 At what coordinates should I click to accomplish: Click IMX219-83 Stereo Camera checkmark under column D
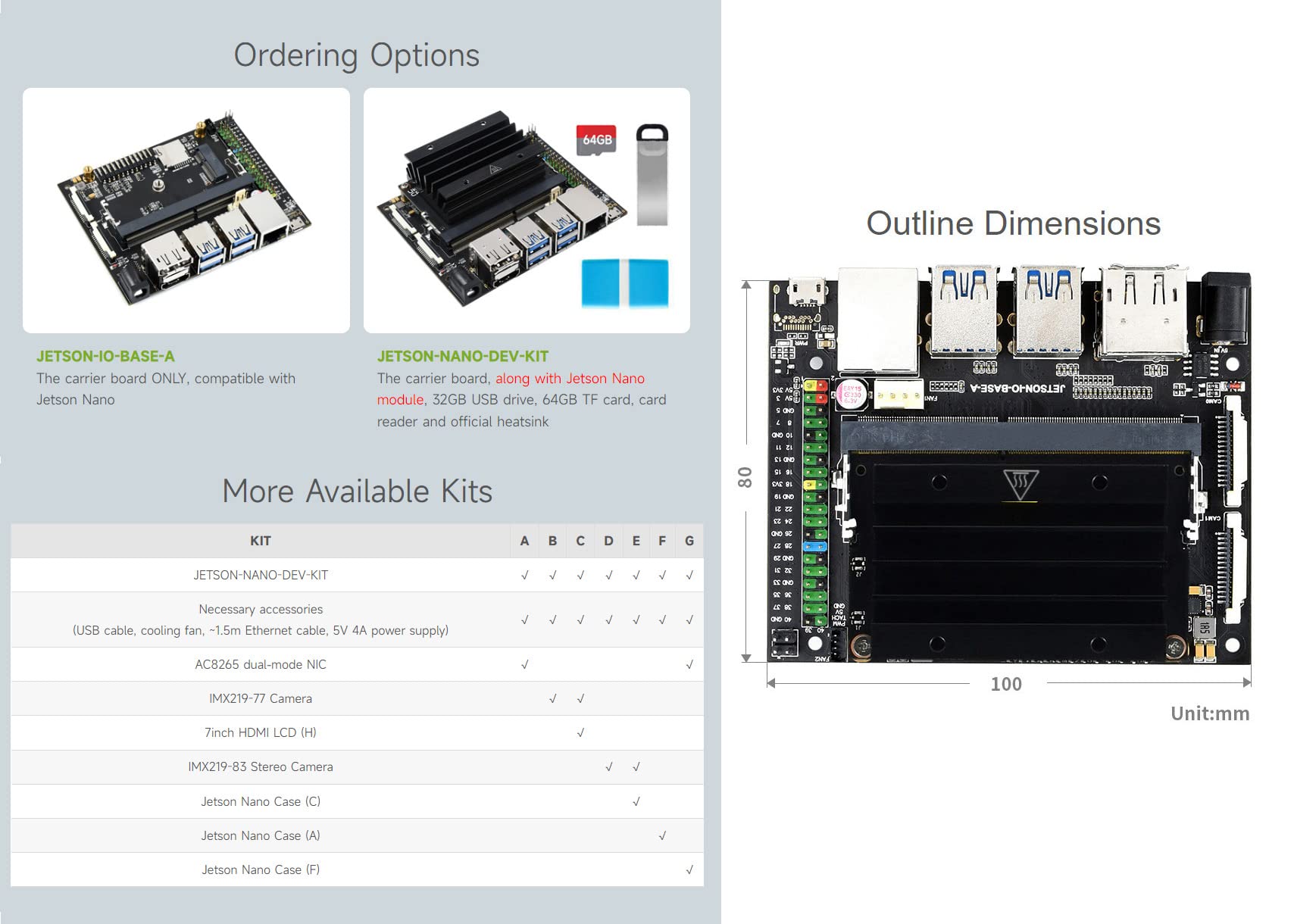click(608, 766)
